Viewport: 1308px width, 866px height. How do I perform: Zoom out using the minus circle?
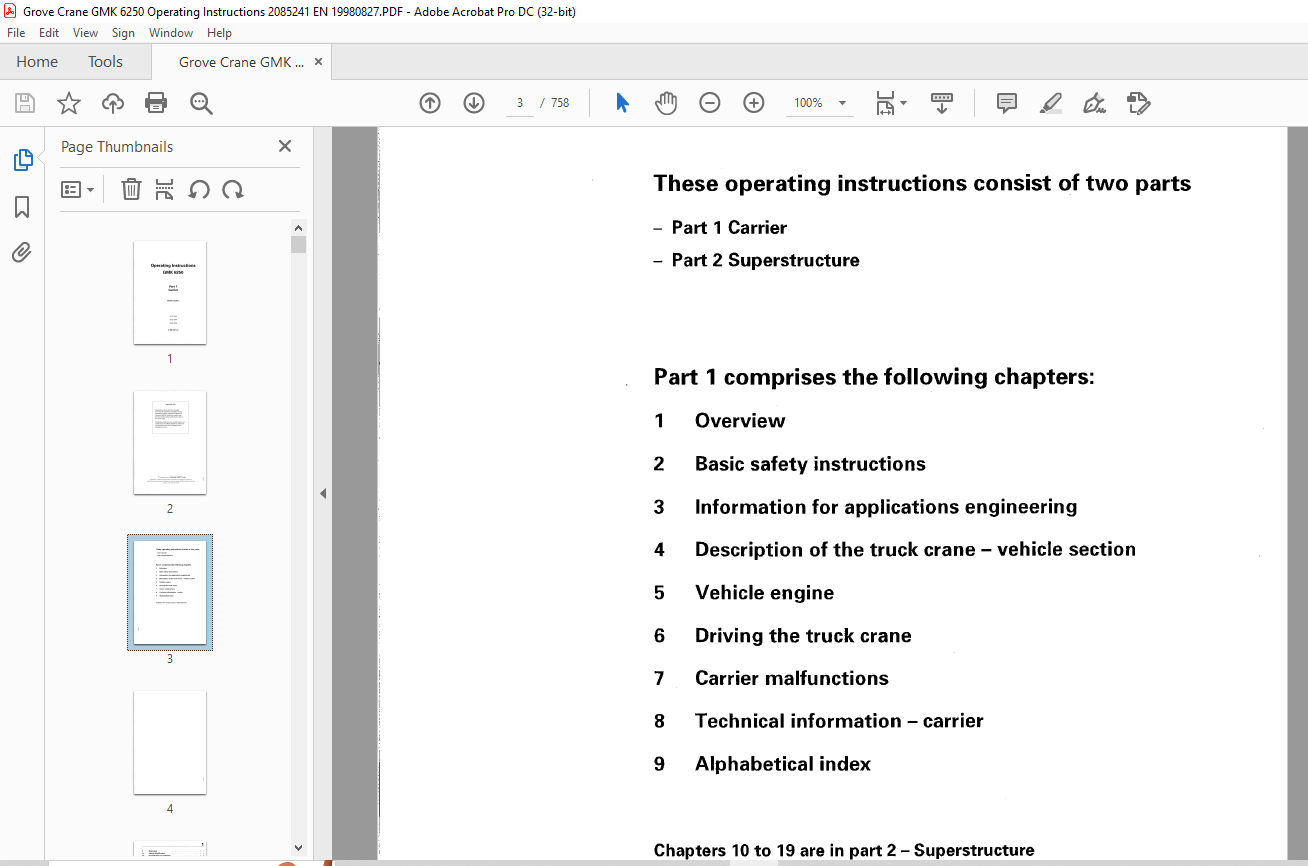710,103
